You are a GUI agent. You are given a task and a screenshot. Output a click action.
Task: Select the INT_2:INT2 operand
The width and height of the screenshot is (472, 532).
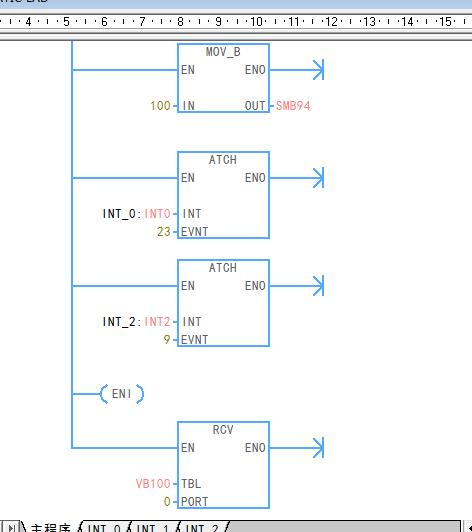point(136,322)
